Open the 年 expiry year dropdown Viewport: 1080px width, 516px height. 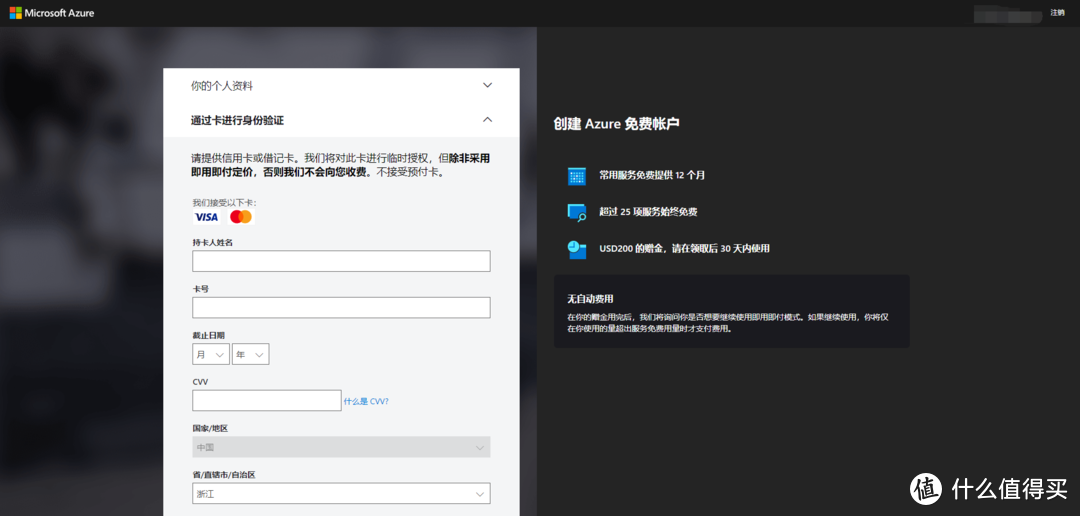(x=250, y=354)
